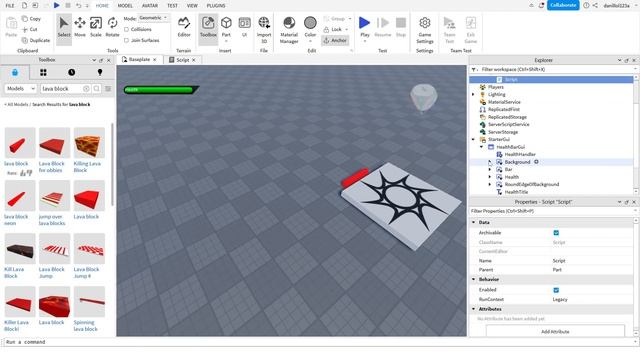Expand the Lighting tree node
The image size is (640, 360).
click(473, 95)
